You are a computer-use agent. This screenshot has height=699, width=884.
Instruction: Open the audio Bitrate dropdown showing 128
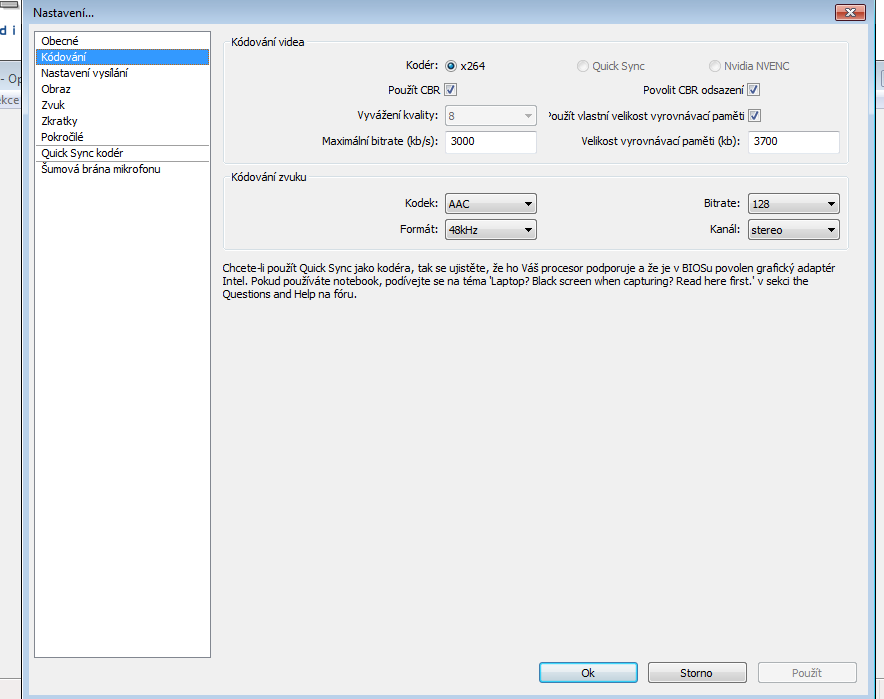[x=793, y=204]
